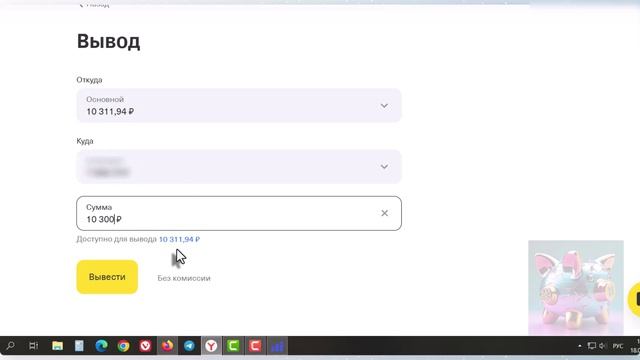Switch to Firefox in the taskbar
The width and height of the screenshot is (640, 360).
[x=167, y=346]
